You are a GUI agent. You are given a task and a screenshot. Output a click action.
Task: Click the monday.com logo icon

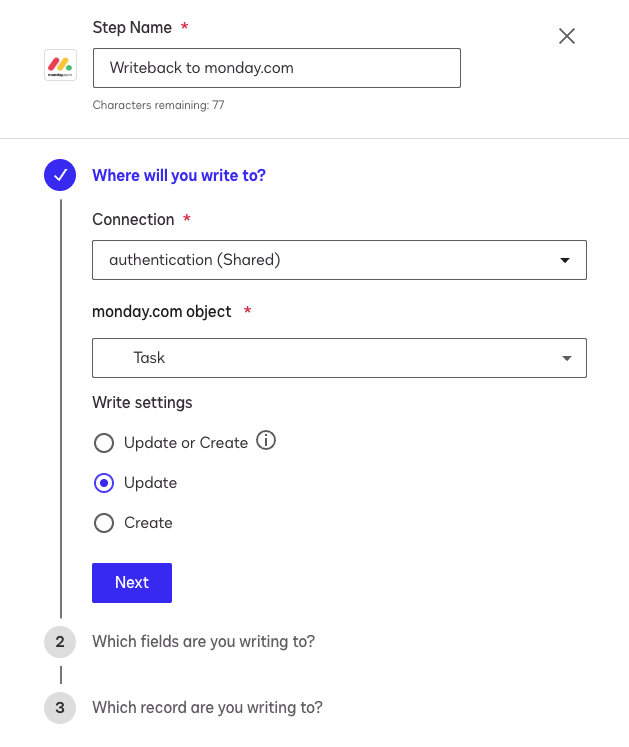(60, 66)
